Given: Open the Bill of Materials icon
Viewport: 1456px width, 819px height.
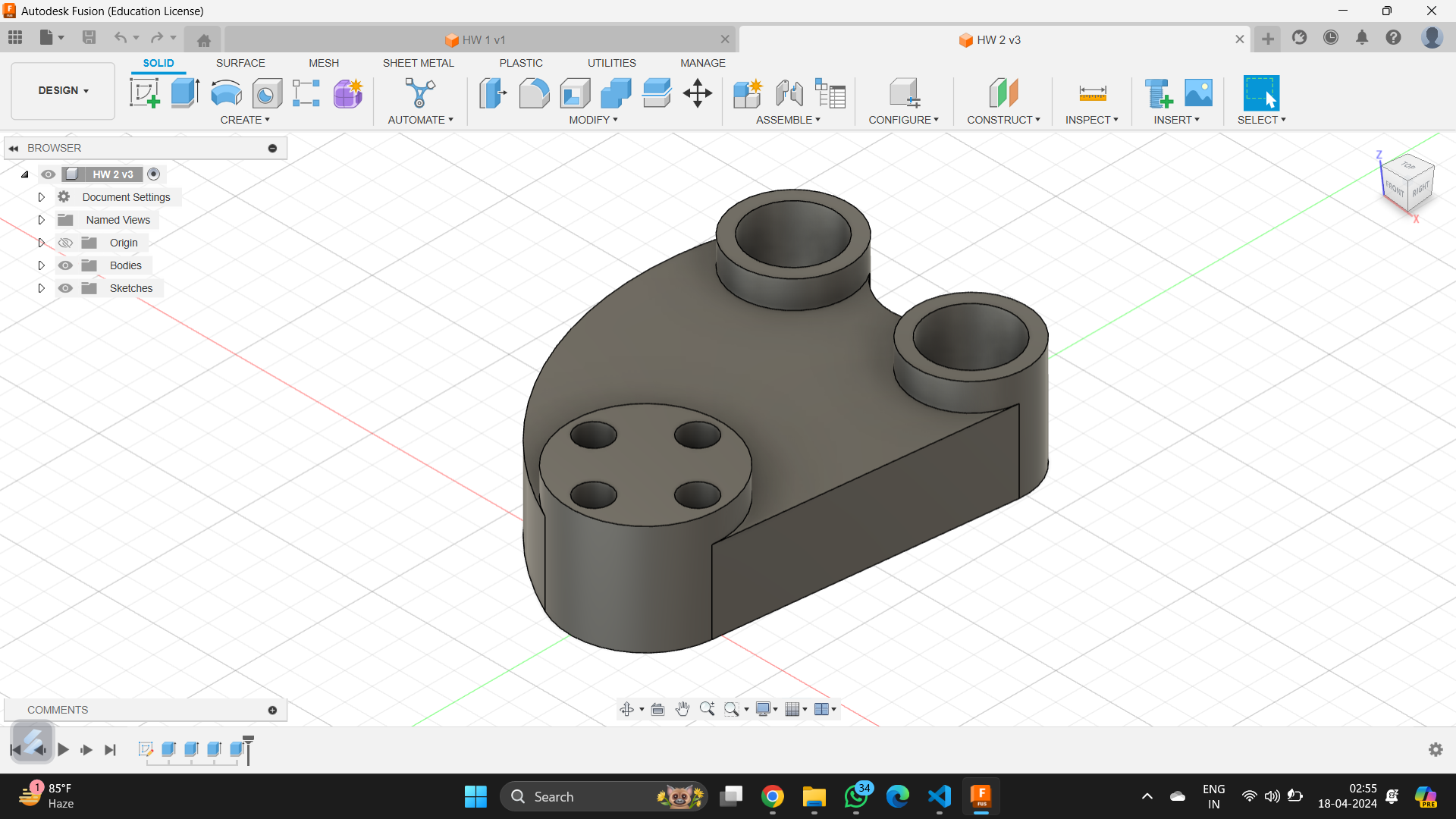Looking at the screenshot, I should 830,93.
